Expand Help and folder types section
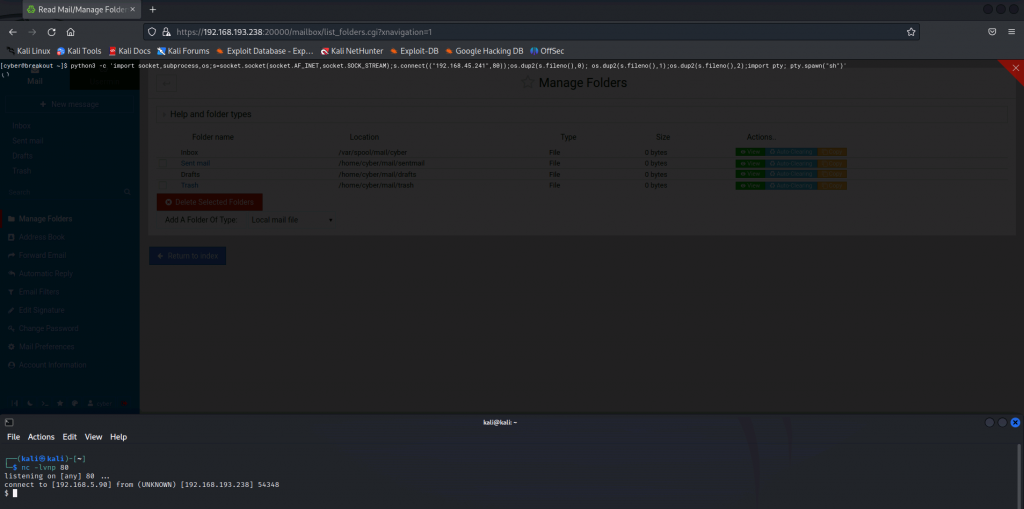Viewport: 1024px width, 509px height. (x=581, y=114)
